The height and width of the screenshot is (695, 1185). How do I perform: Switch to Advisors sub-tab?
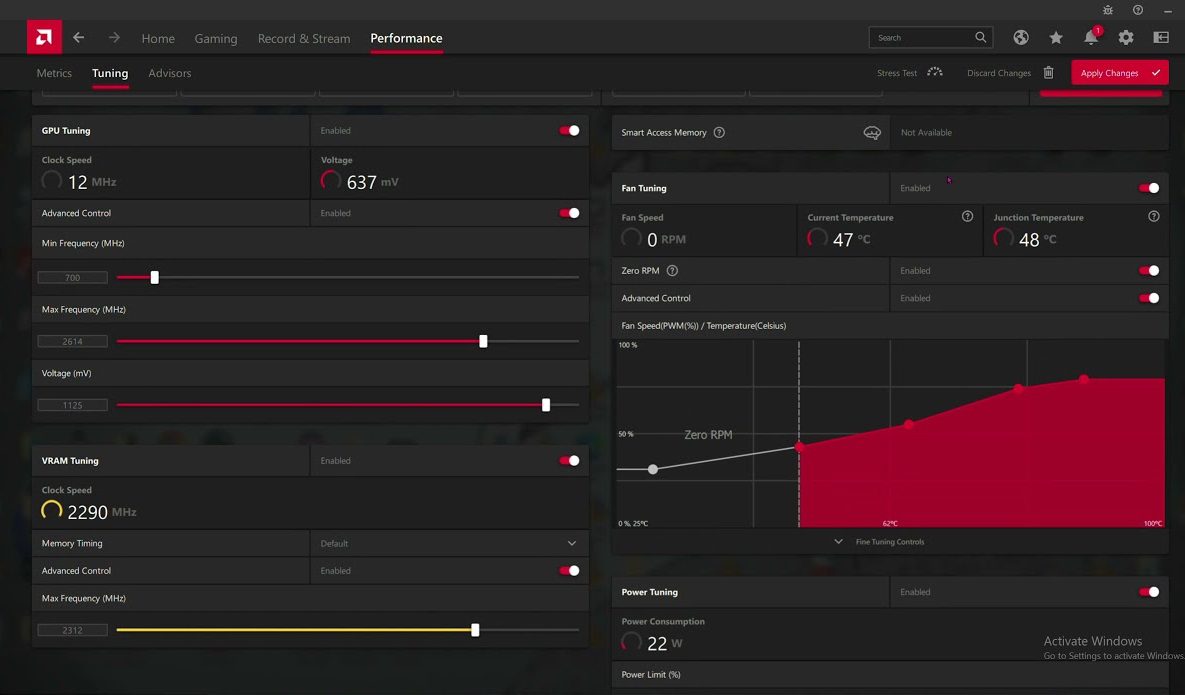[x=169, y=73]
